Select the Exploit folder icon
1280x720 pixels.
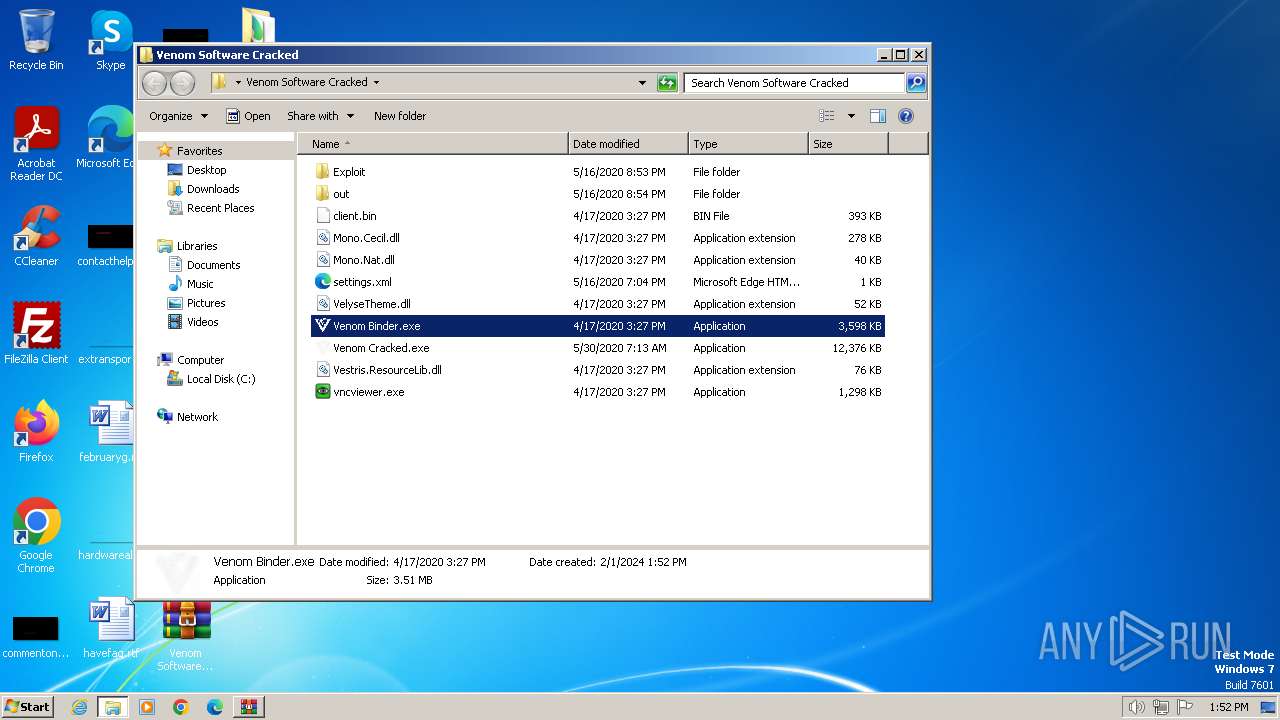tap(322, 171)
